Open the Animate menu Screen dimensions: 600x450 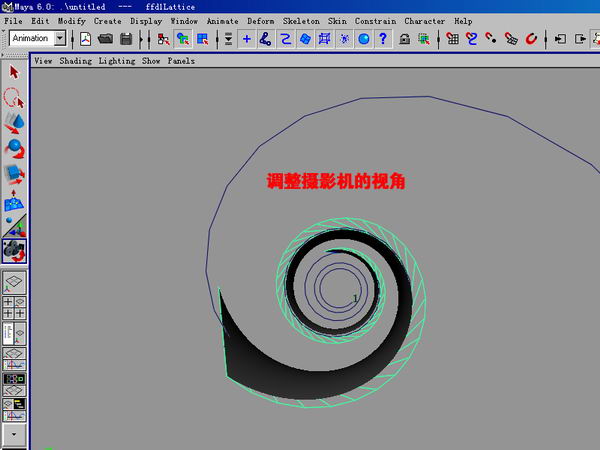coord(222,21)
